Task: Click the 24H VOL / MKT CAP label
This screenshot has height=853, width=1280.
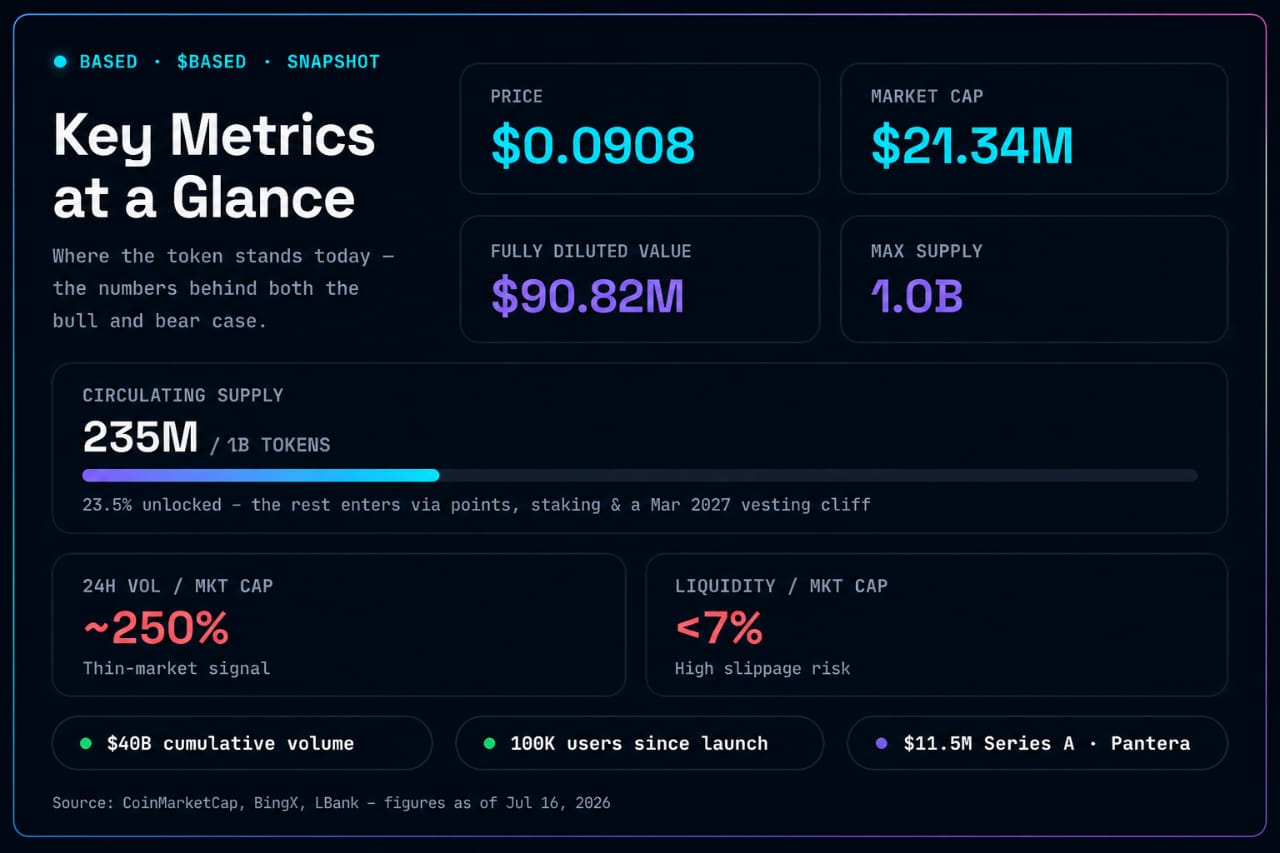Action: coord(177,586)
